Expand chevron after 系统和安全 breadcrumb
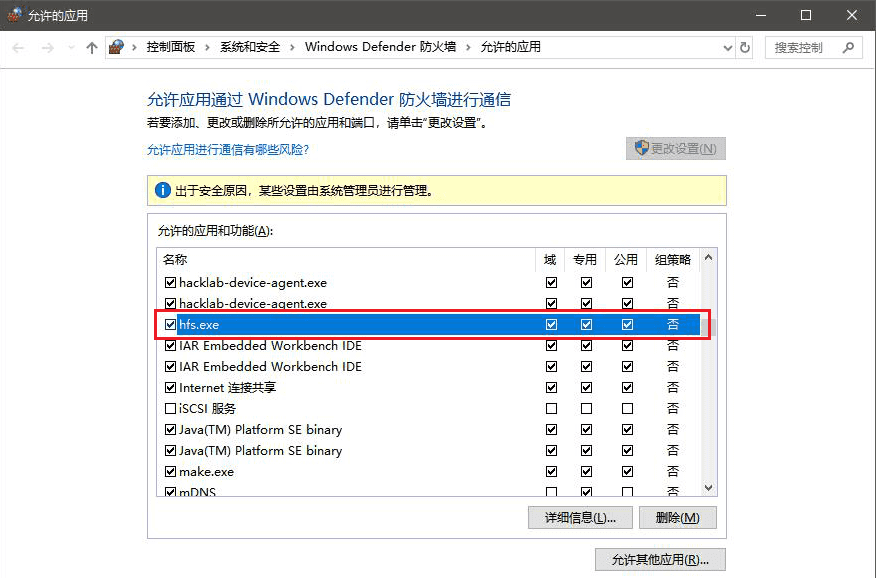 (x=292, y=48)
